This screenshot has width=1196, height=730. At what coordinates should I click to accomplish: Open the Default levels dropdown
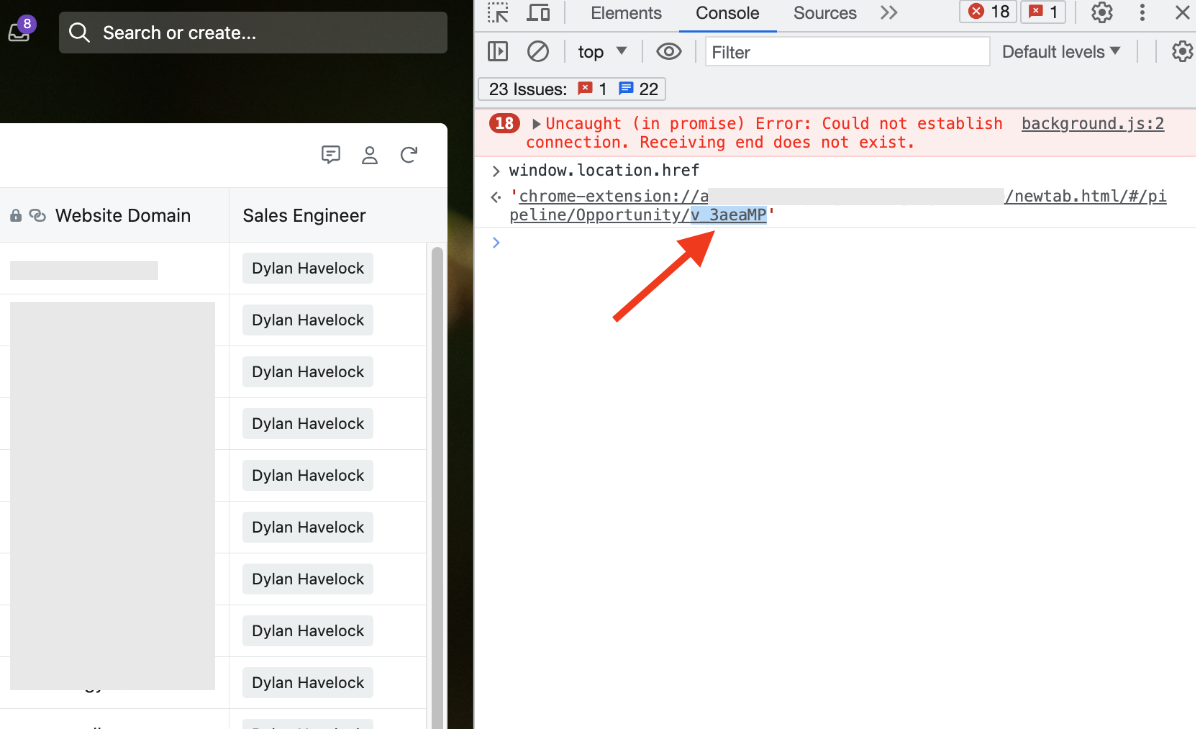coord(1060,51)
